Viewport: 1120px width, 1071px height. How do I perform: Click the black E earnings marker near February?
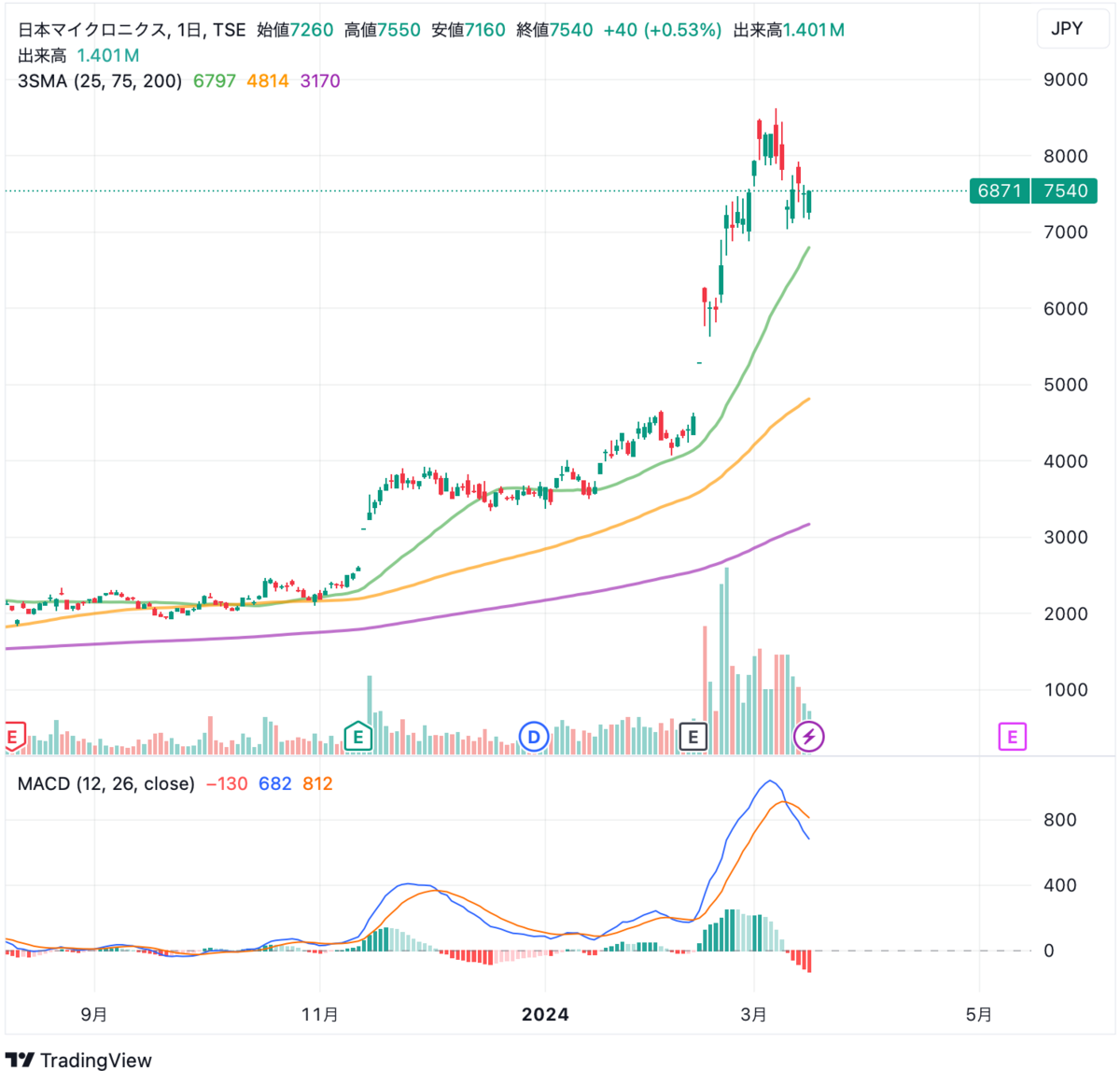click(x=693, y=737)
